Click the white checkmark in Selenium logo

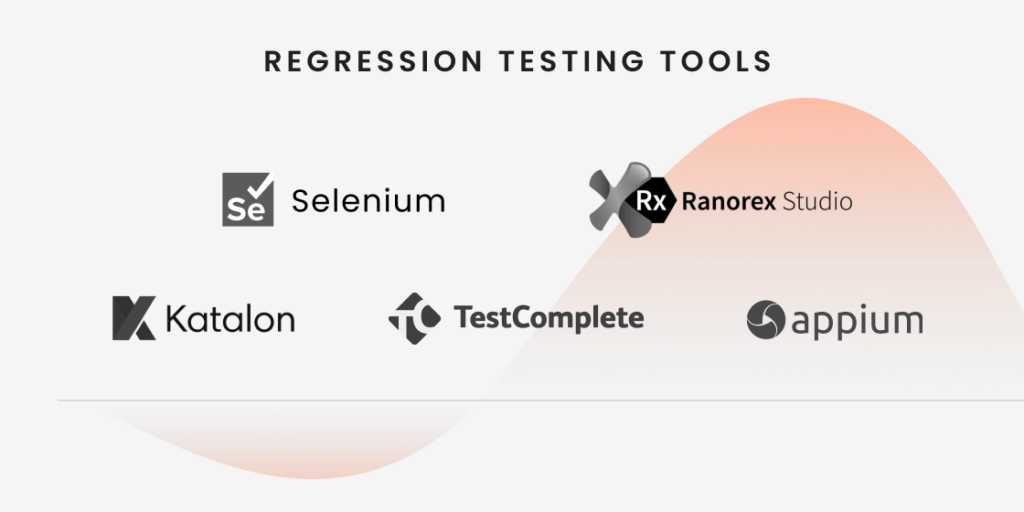point(262,185)
